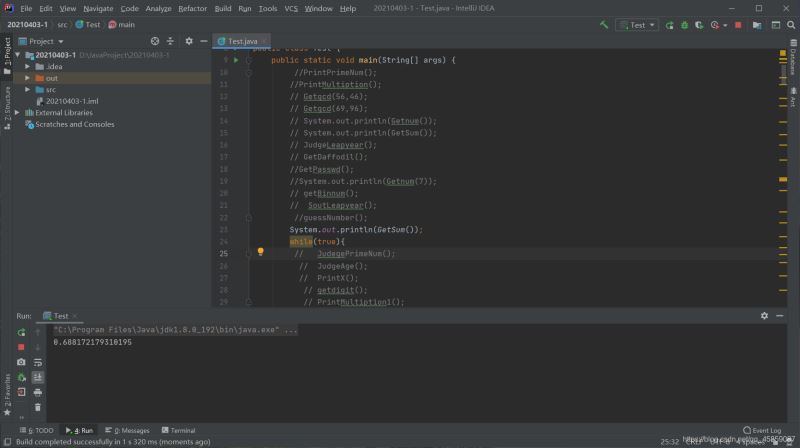Toggle scroll to end in Run console
The image size is (800, 448).
38,377
